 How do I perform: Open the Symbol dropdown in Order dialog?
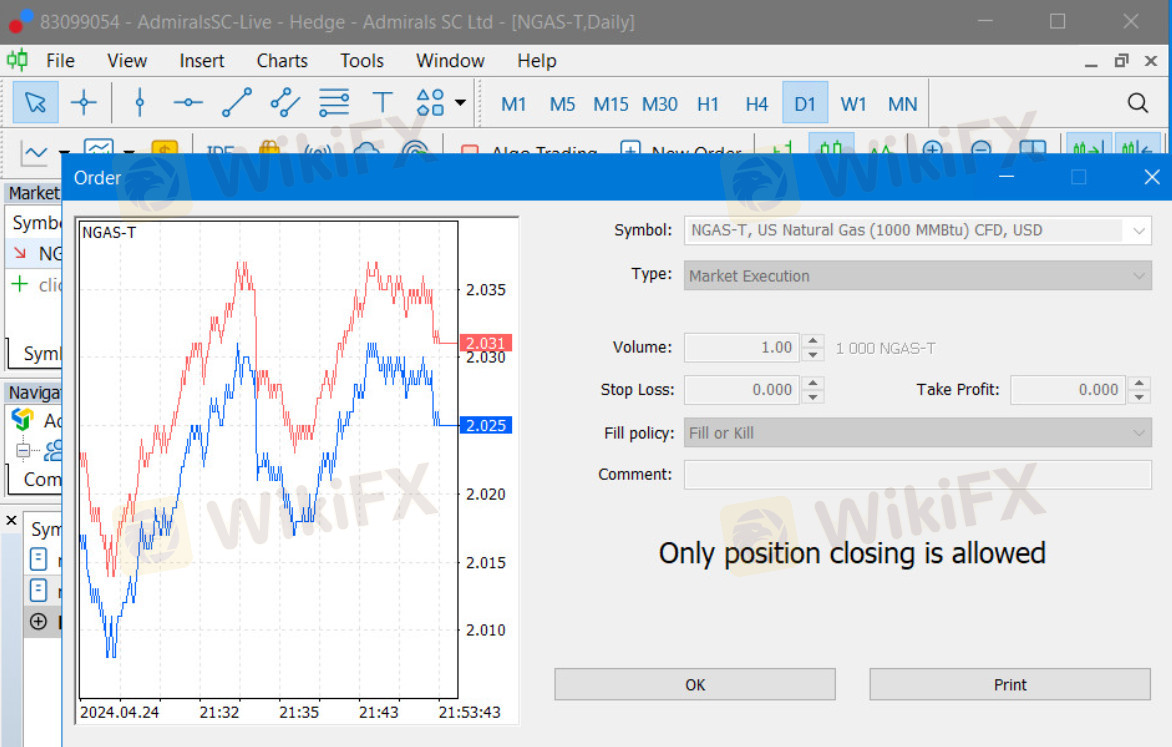(x=917, y=230)
